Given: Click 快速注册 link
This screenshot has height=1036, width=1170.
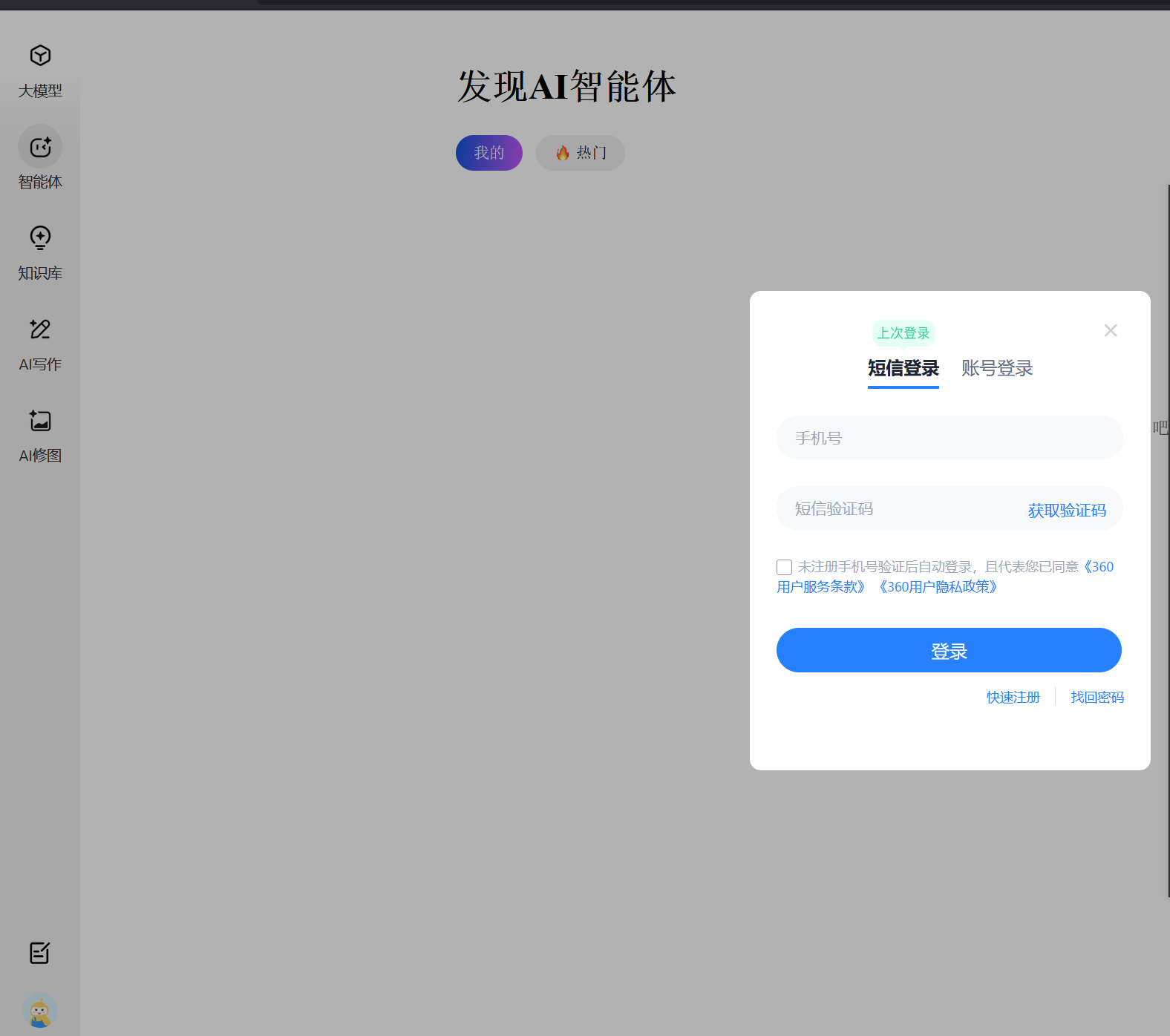Looking at the screenshot, I should [1013, 698].
